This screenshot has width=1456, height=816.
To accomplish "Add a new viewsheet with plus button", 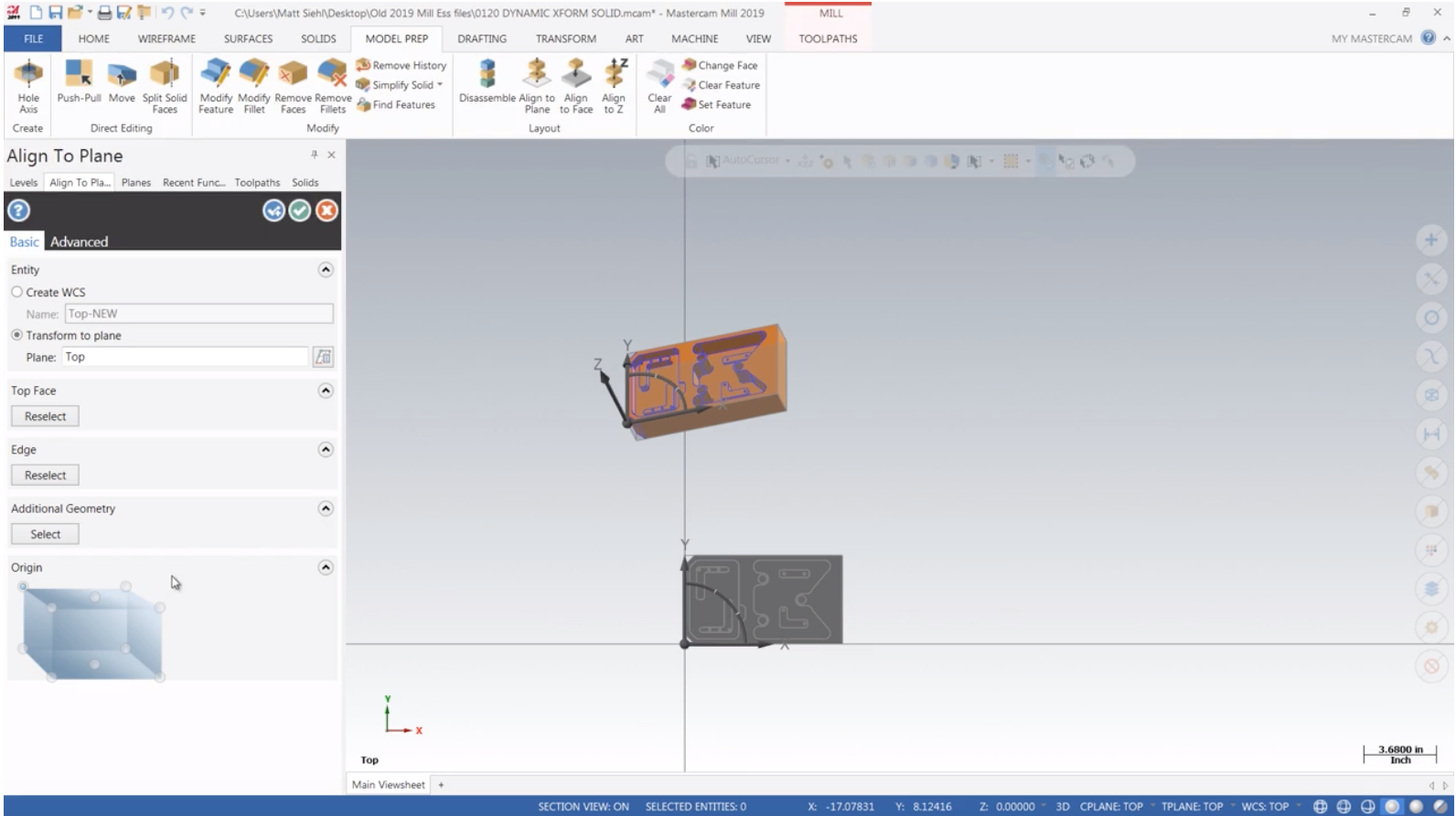I will click(441, 784).
